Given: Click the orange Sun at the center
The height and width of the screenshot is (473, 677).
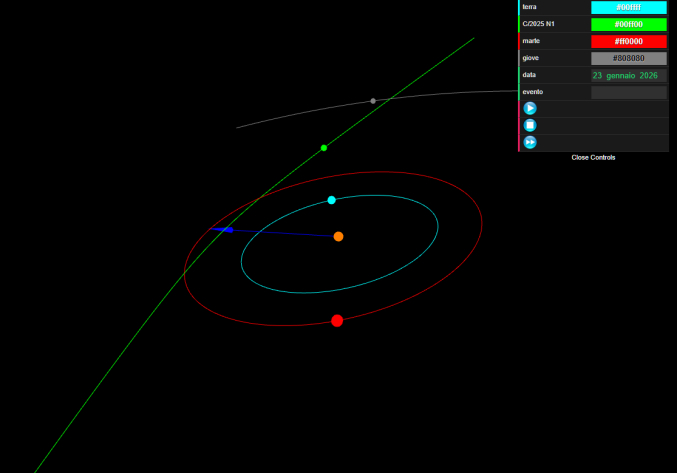Looking at the screenshot, I should (339, 237).
